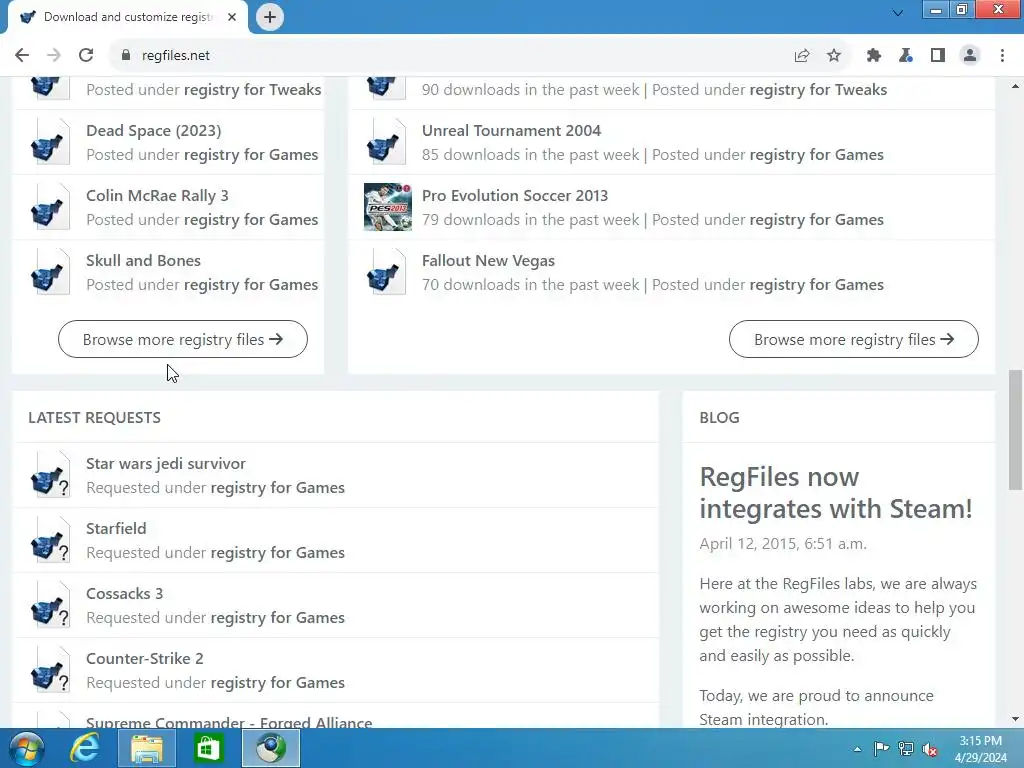Expand the tab search chevron
This screenshot has height=768, width=1024.
coord(898,13)
